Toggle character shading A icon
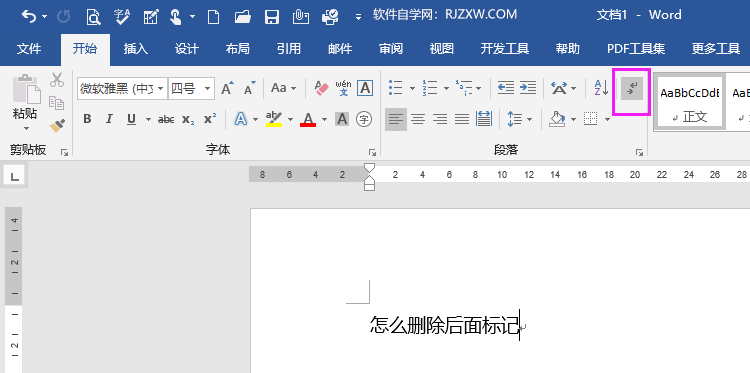The image size is (750, 373). coord(342,119)
